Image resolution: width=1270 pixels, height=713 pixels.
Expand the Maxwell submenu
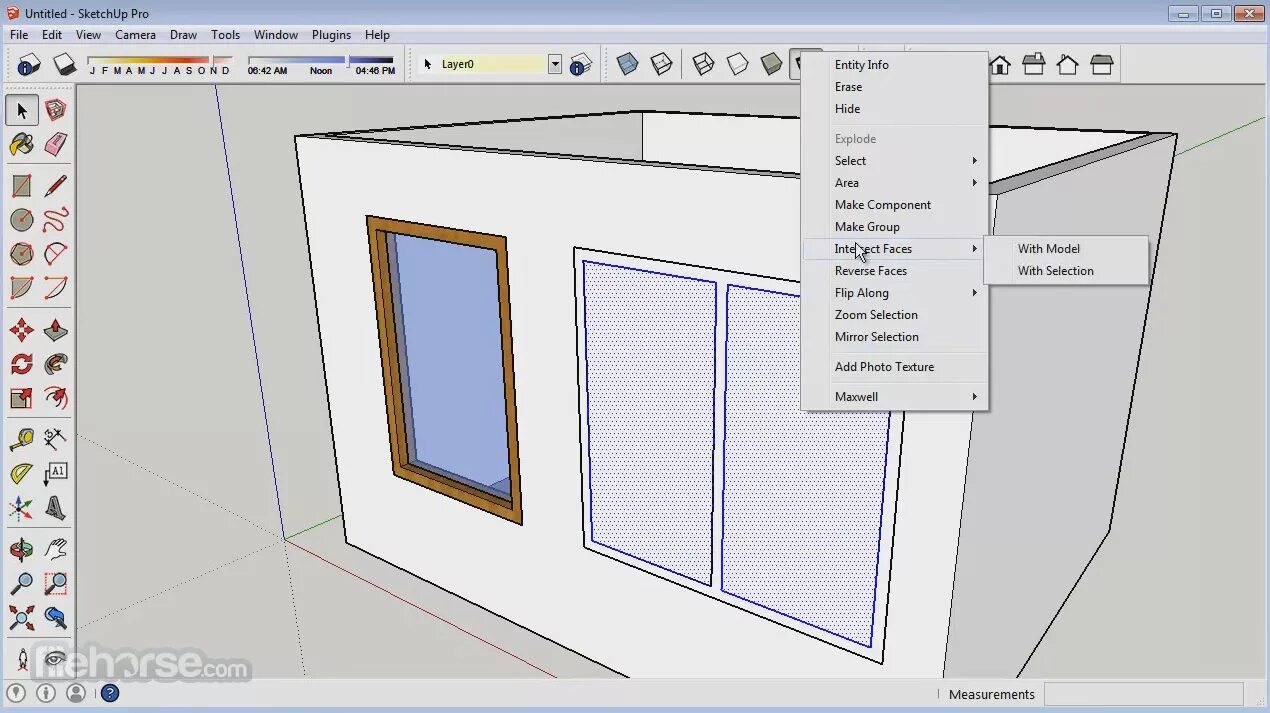[895, 397]
